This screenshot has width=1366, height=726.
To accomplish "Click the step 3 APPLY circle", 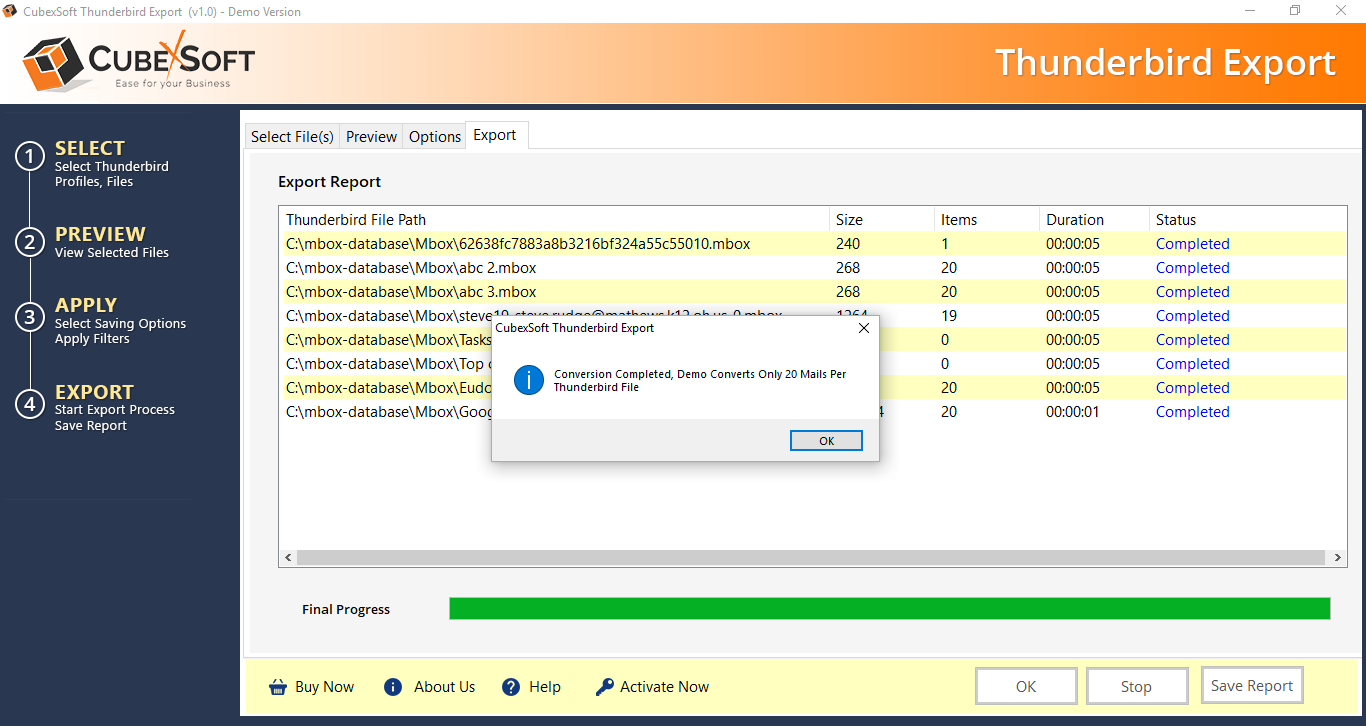I will coord(30,317).
